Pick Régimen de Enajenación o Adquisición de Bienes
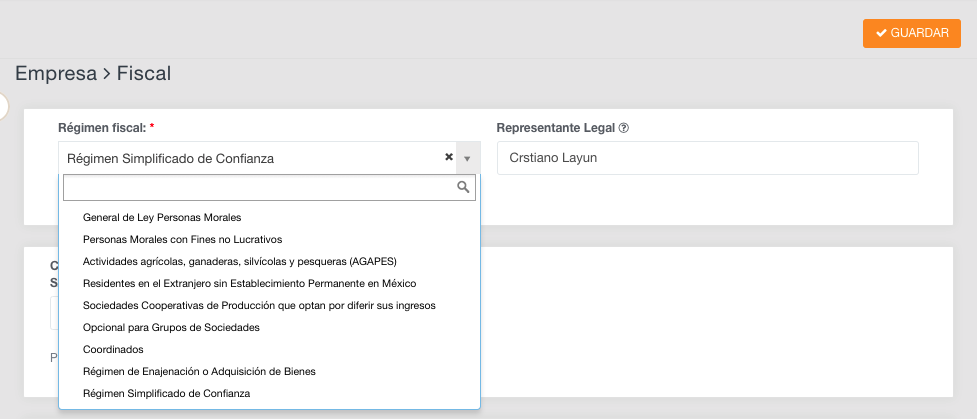 click(199, 371)
